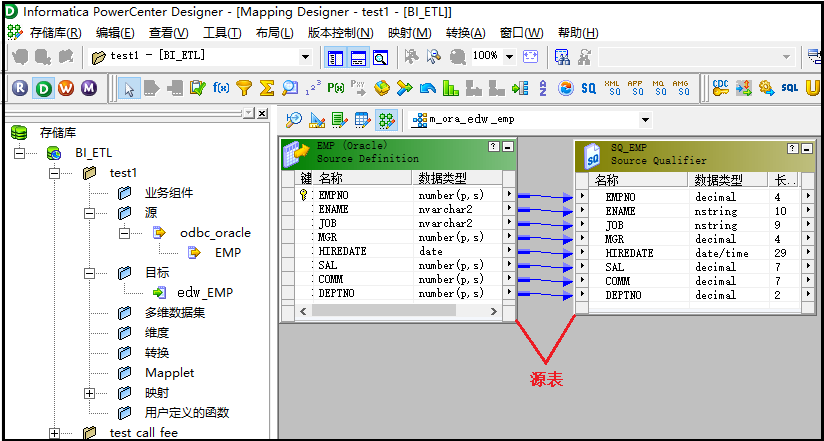Add a Source Qualifier SQ transformation

point(589,88)
